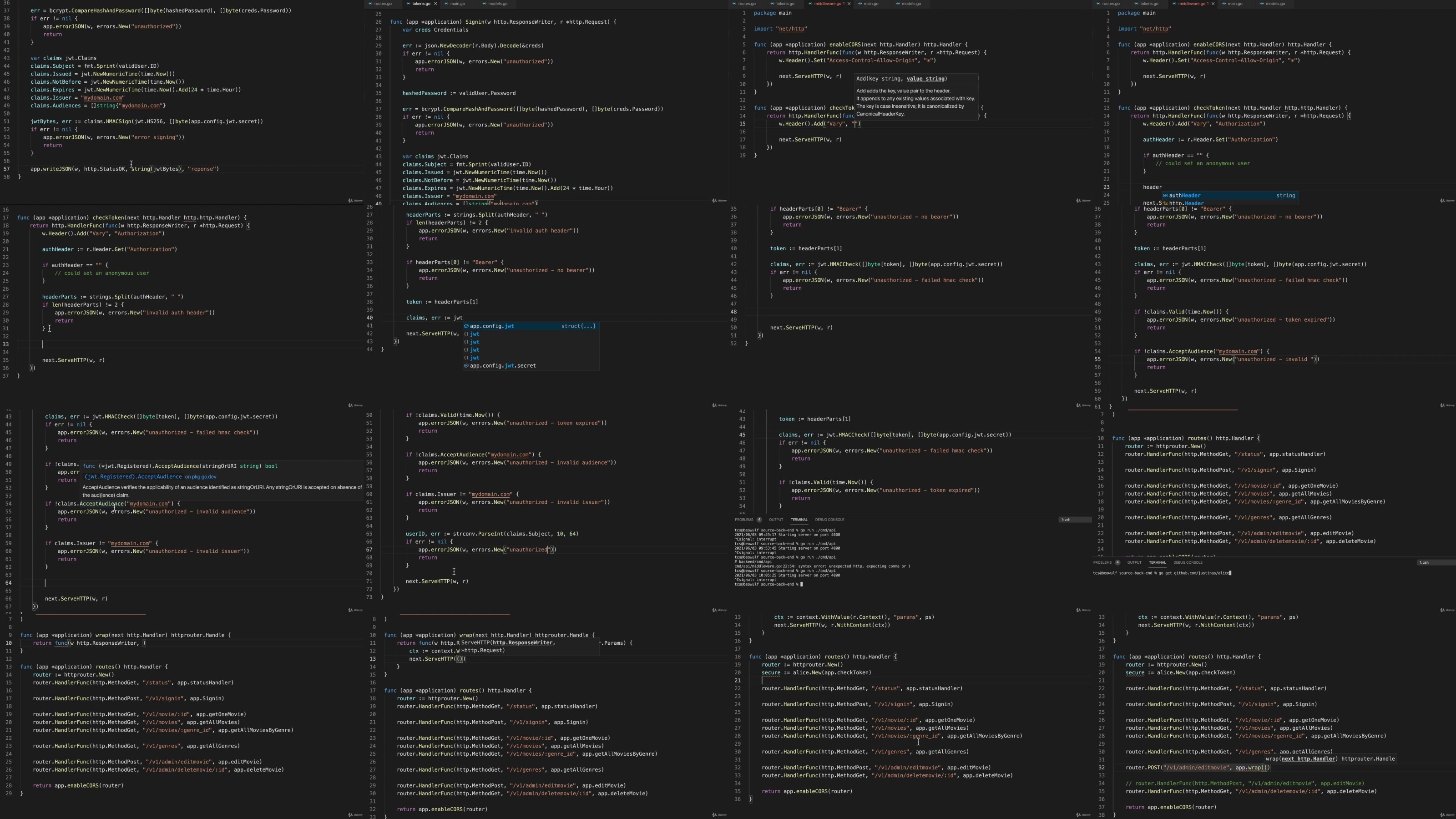Click line number 57 in the writeJSON editor gutter

coord(7,169)
